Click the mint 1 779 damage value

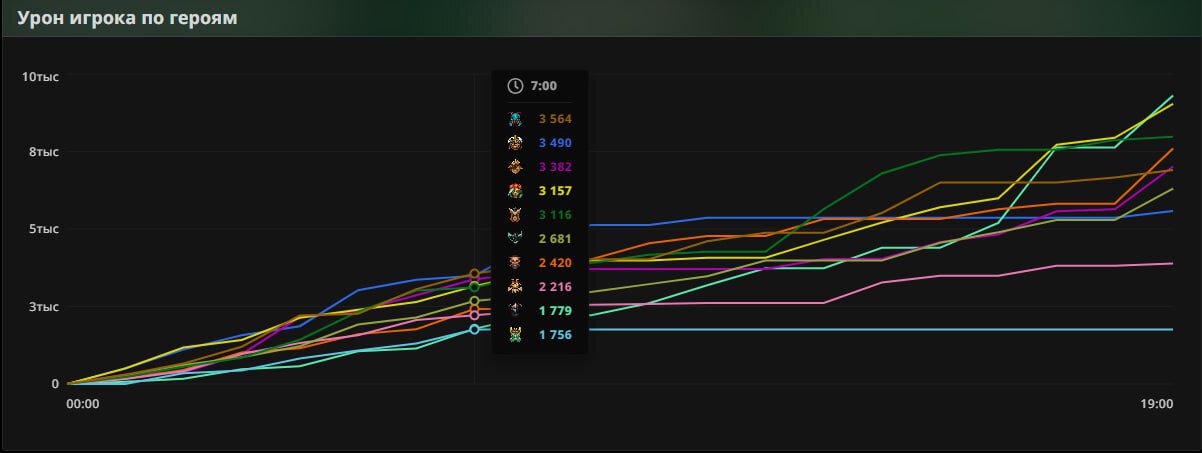555,311
